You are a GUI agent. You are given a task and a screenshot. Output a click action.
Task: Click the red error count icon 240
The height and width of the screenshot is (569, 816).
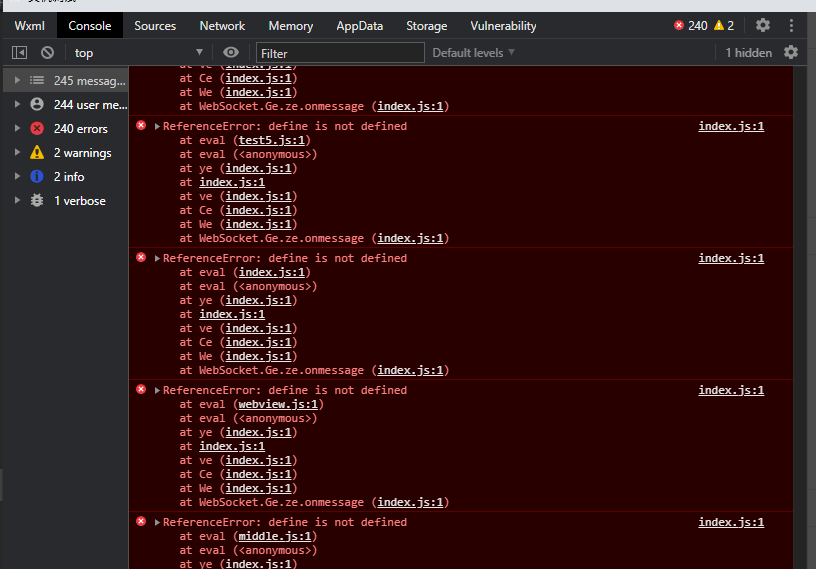click(x=679, y=26)
